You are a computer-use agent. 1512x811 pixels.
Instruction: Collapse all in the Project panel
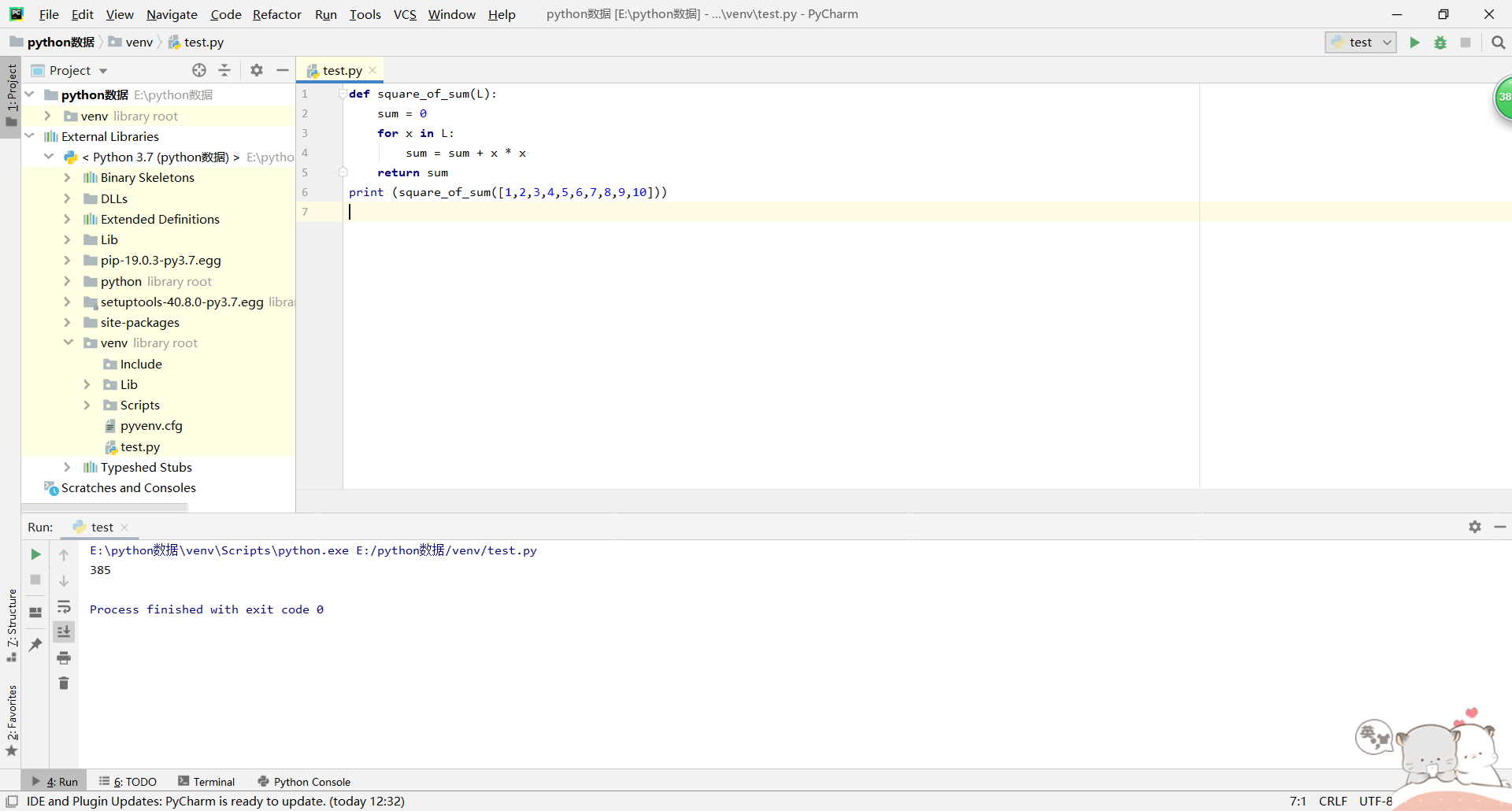coord(224,70)
